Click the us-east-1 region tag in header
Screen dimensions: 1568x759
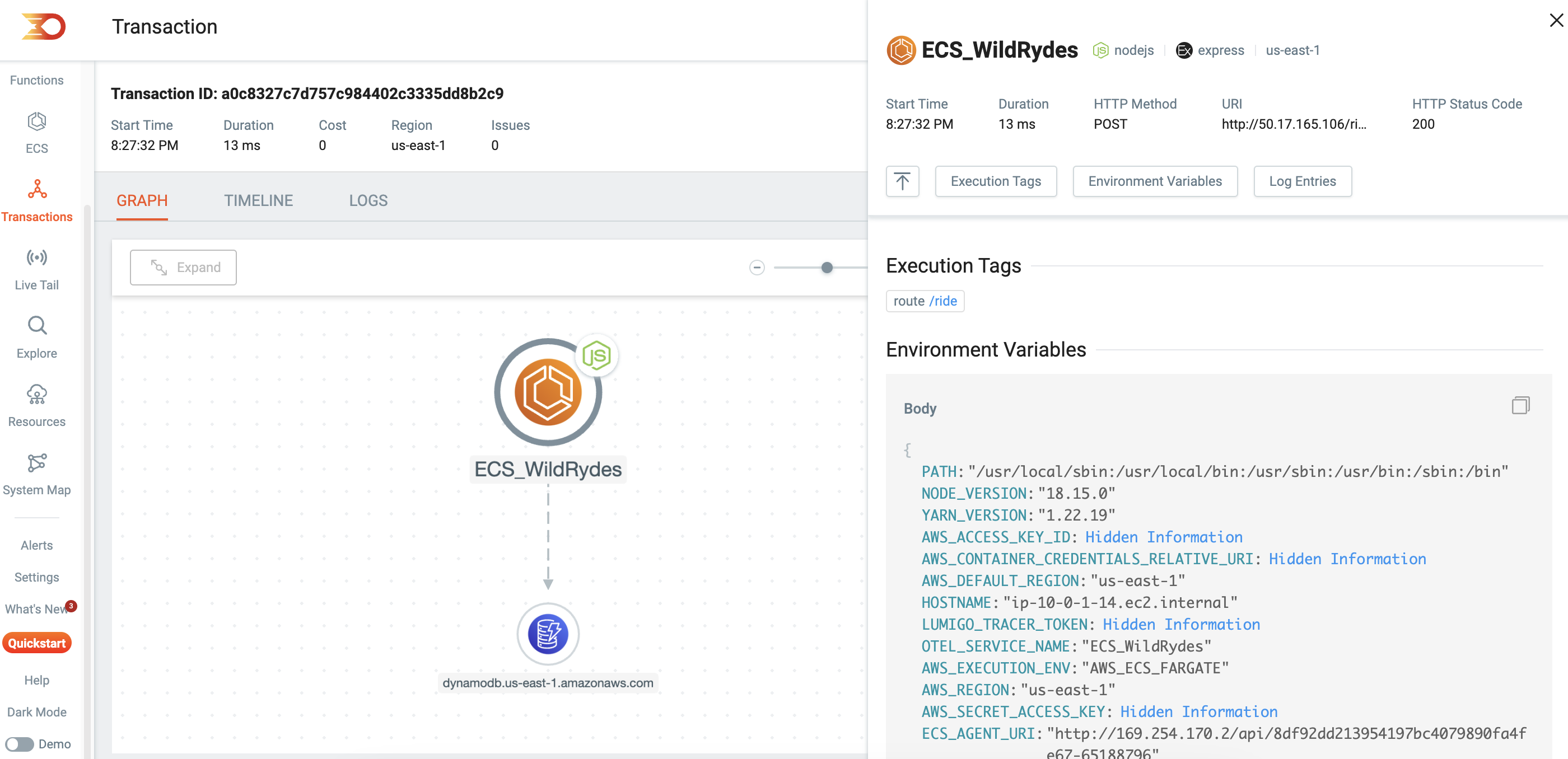[1292, 50]
